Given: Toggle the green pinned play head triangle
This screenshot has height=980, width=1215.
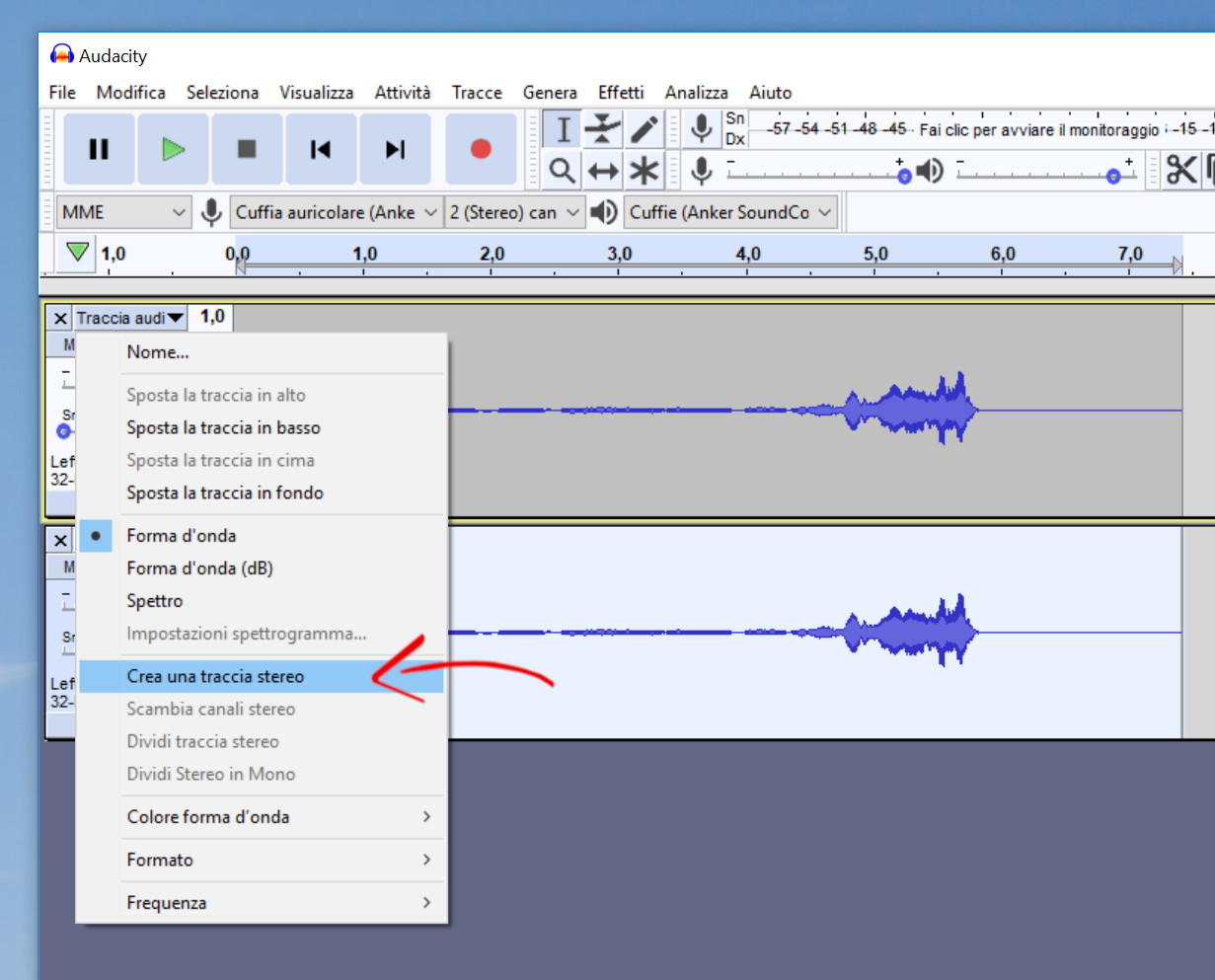Looking at the screenshot, I should 77,253.
